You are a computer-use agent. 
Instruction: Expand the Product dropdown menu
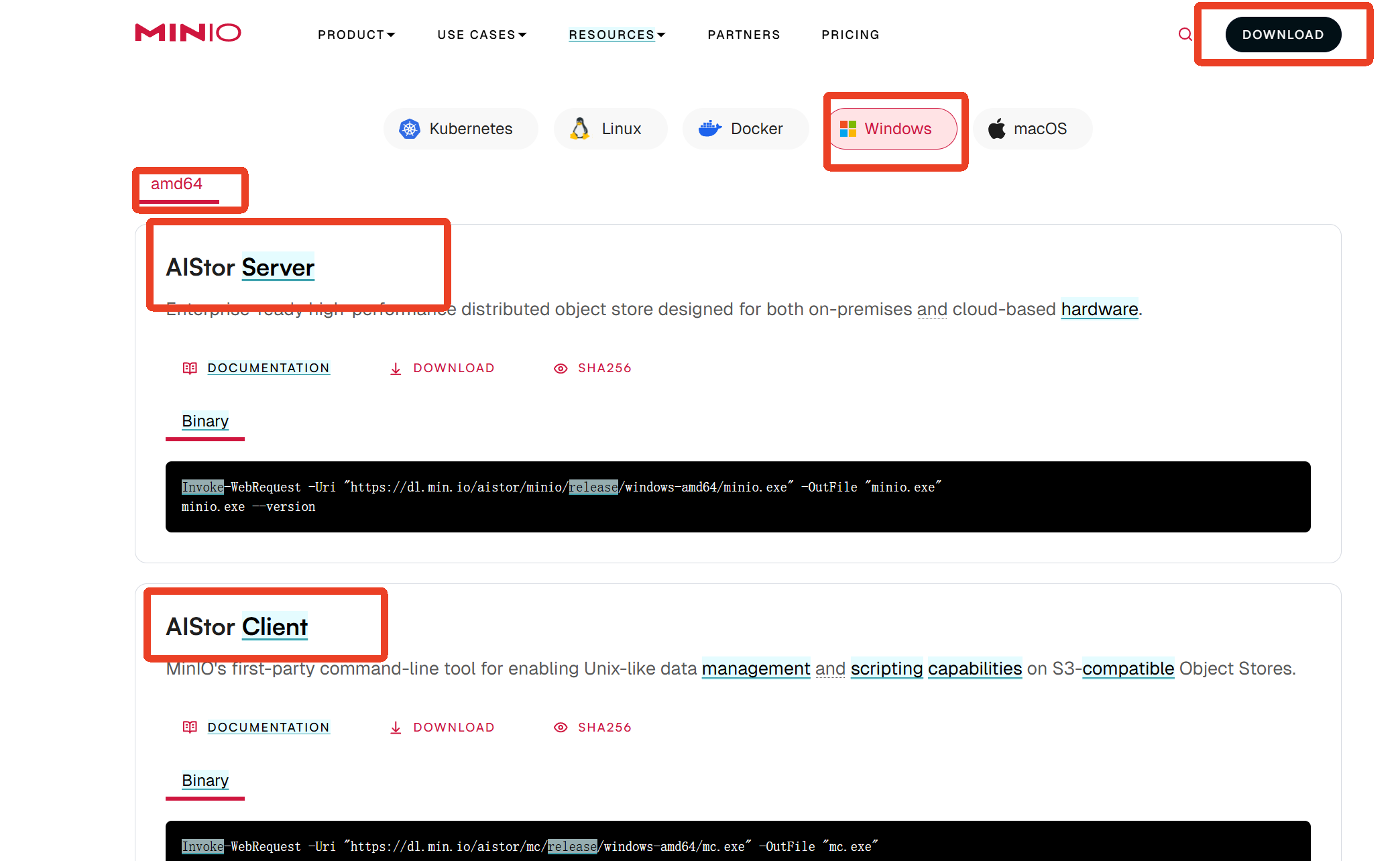356,35
